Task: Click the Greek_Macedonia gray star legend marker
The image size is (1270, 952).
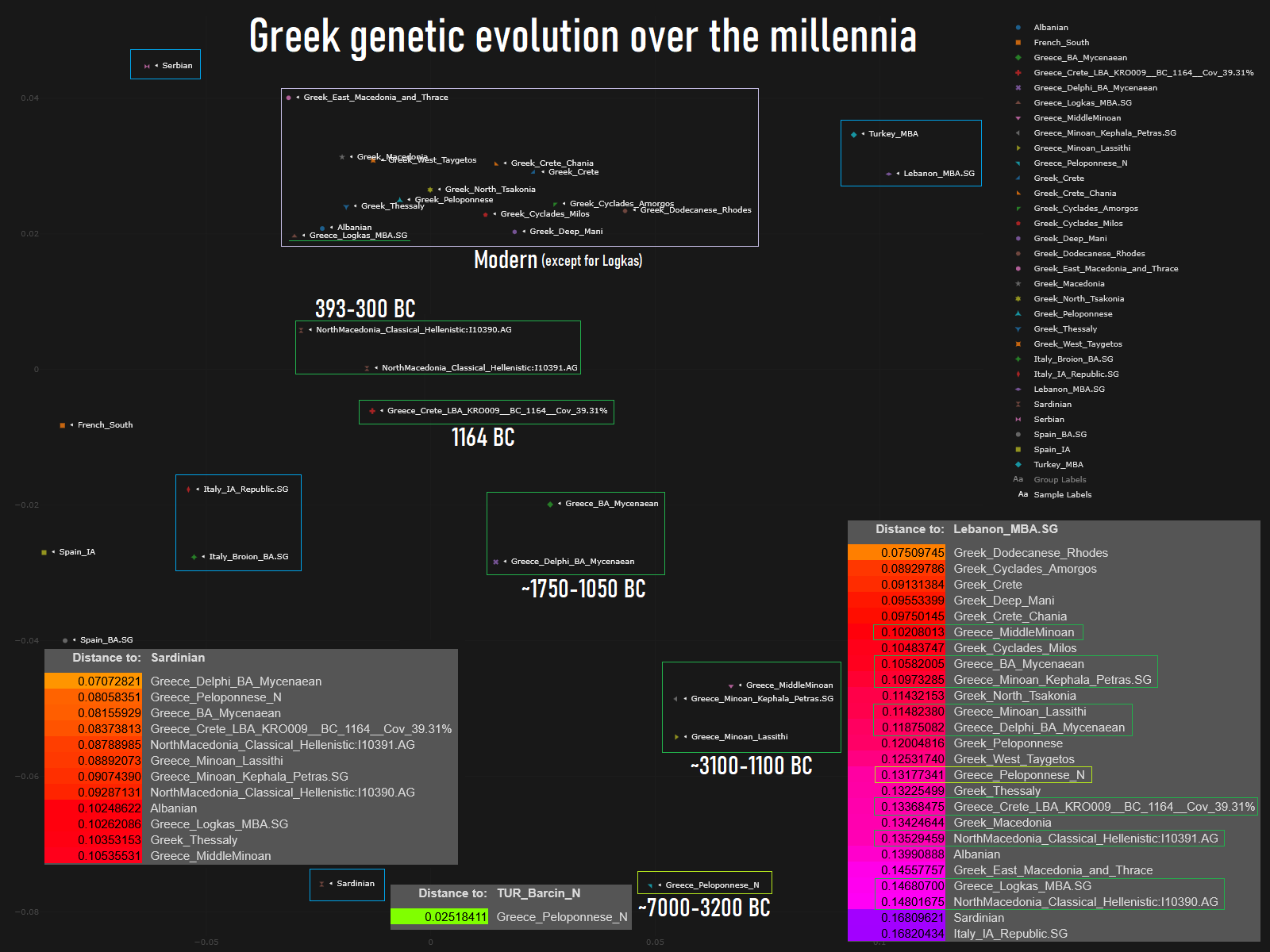Action: point(1018,284)
